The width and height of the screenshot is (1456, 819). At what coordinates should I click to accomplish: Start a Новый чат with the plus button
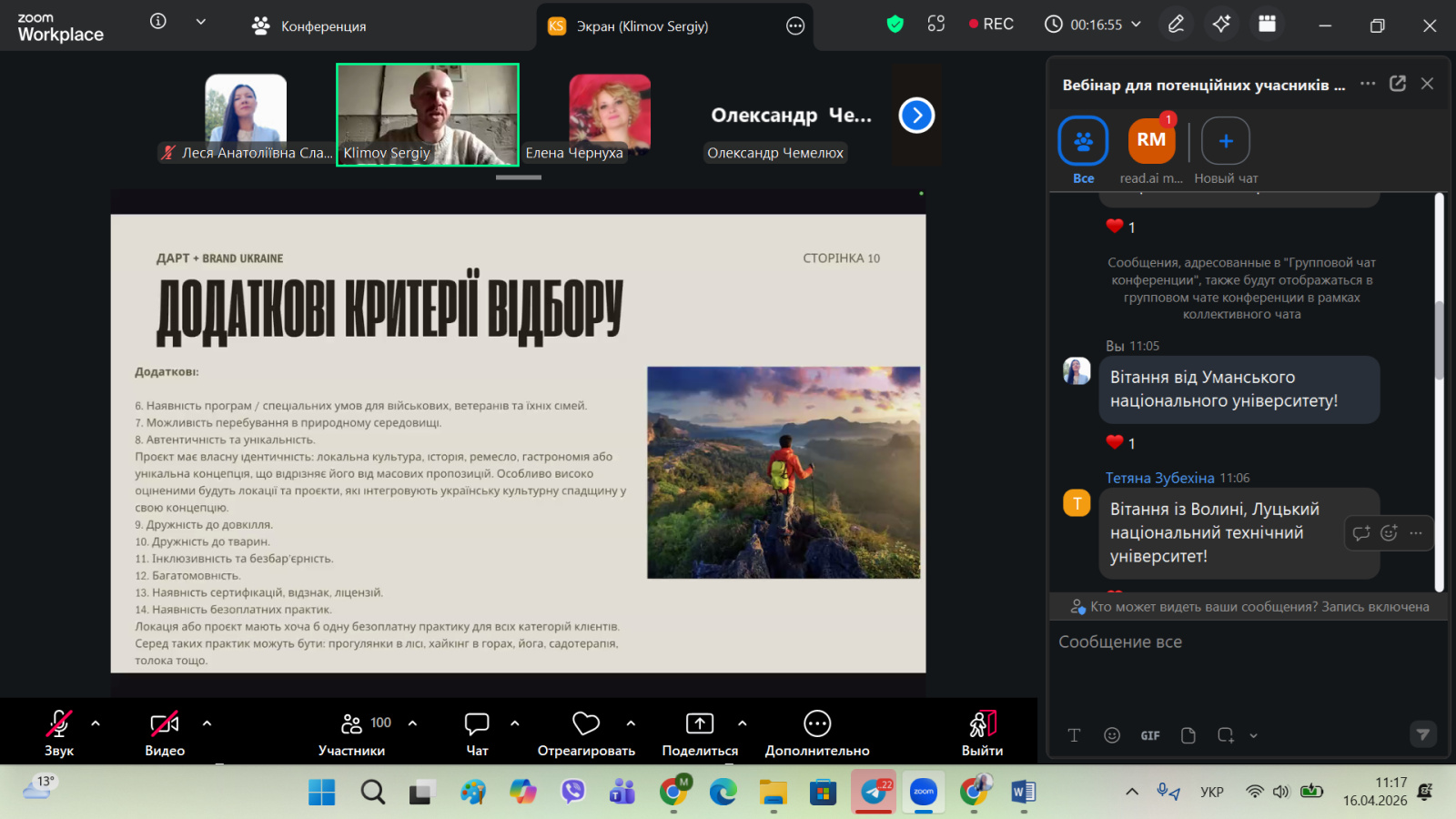point(1225,141)
